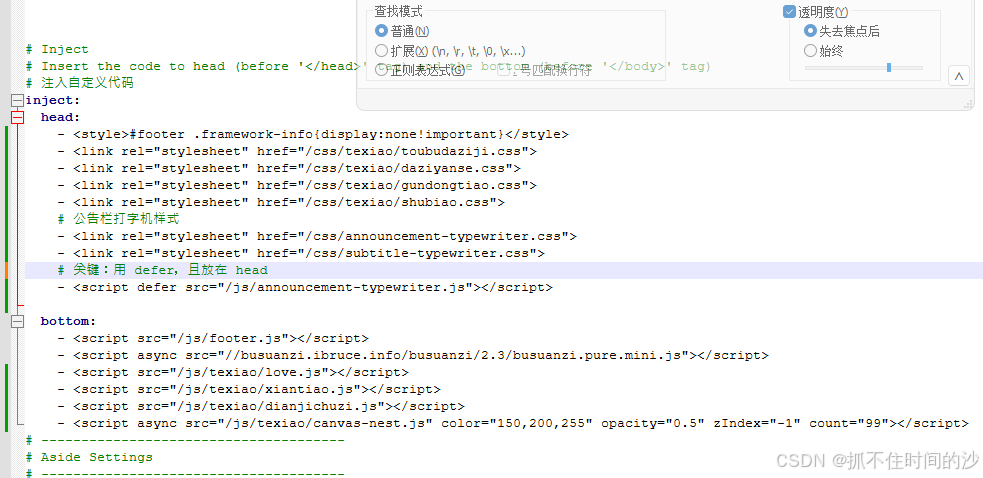Viewport: 983px width, 478px height.
Task: Tick the '. 号匹配换行符' checkbox
Action: [x=503, y=70]
